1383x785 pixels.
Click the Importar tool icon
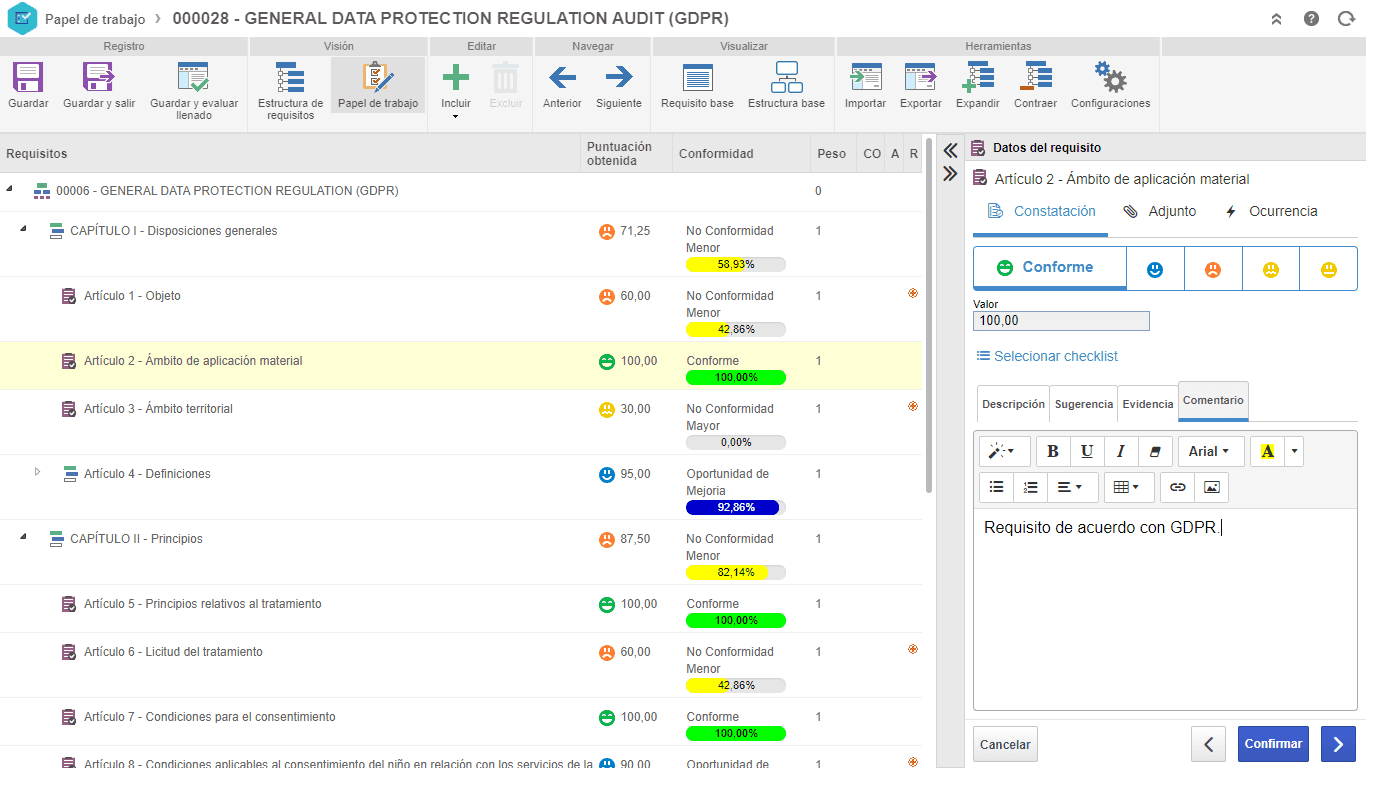pyautogui.click(x=865, y=77)
